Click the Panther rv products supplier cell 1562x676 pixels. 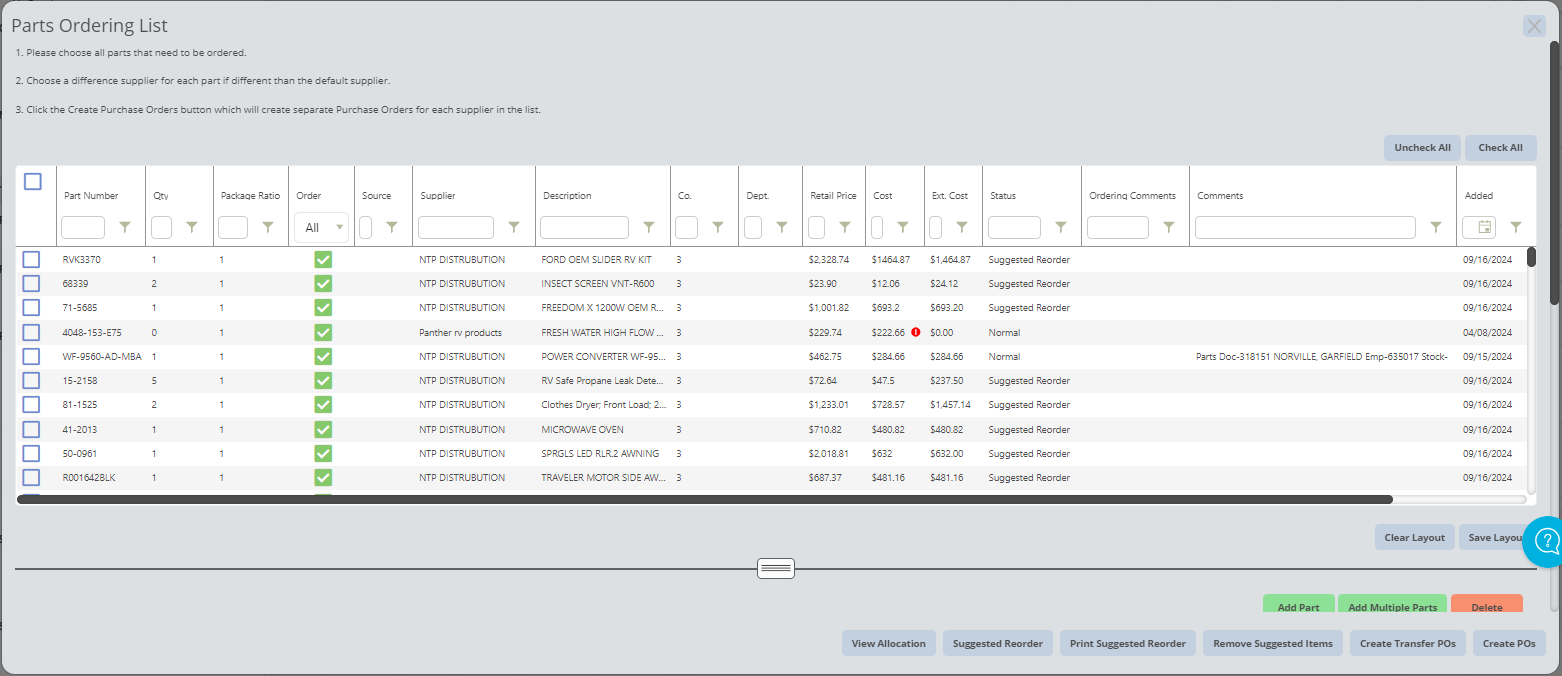[460, 332]
